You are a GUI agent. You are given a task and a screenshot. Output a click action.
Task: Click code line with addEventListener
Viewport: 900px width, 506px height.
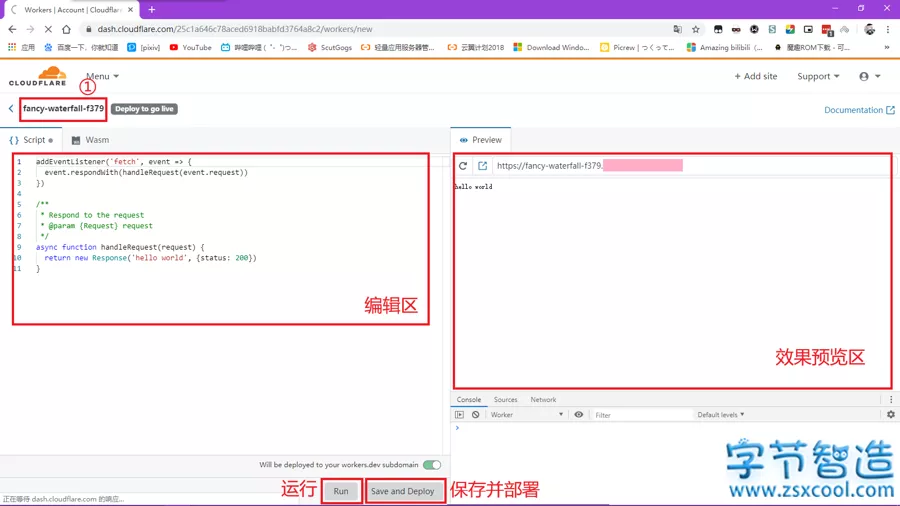(x=114, y=162)
